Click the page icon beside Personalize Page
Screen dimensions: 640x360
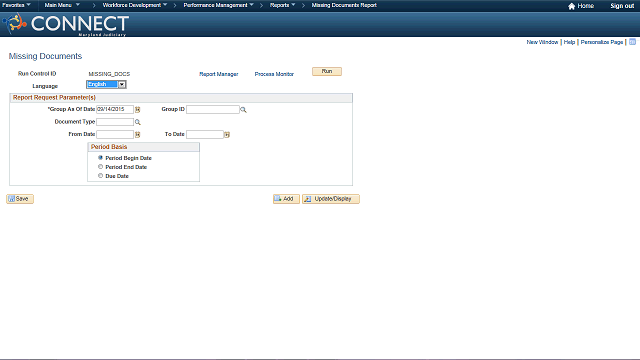click(632, 42)
